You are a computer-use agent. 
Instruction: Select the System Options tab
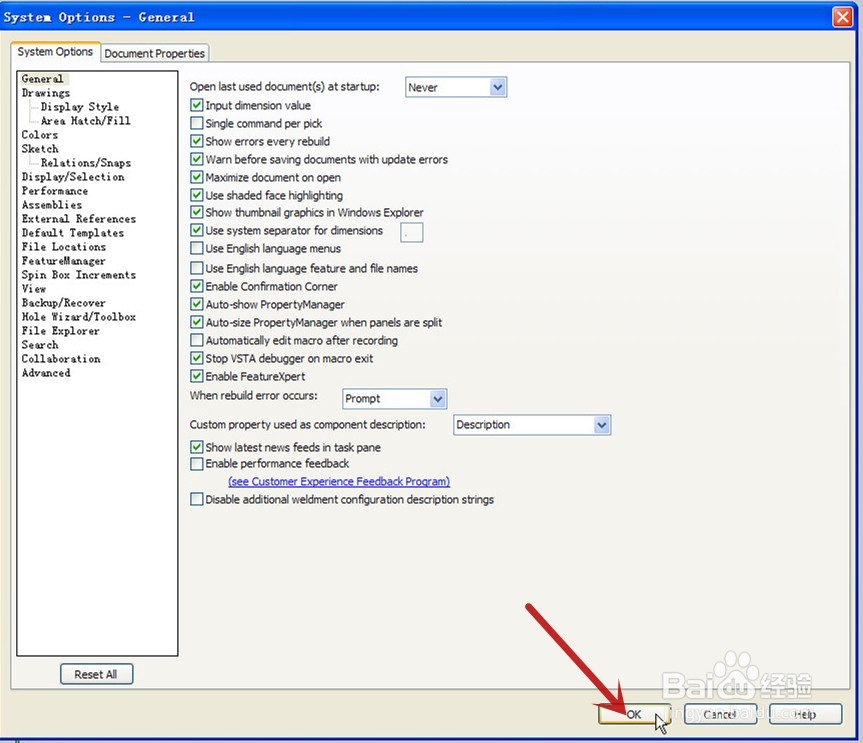(55, 51)
